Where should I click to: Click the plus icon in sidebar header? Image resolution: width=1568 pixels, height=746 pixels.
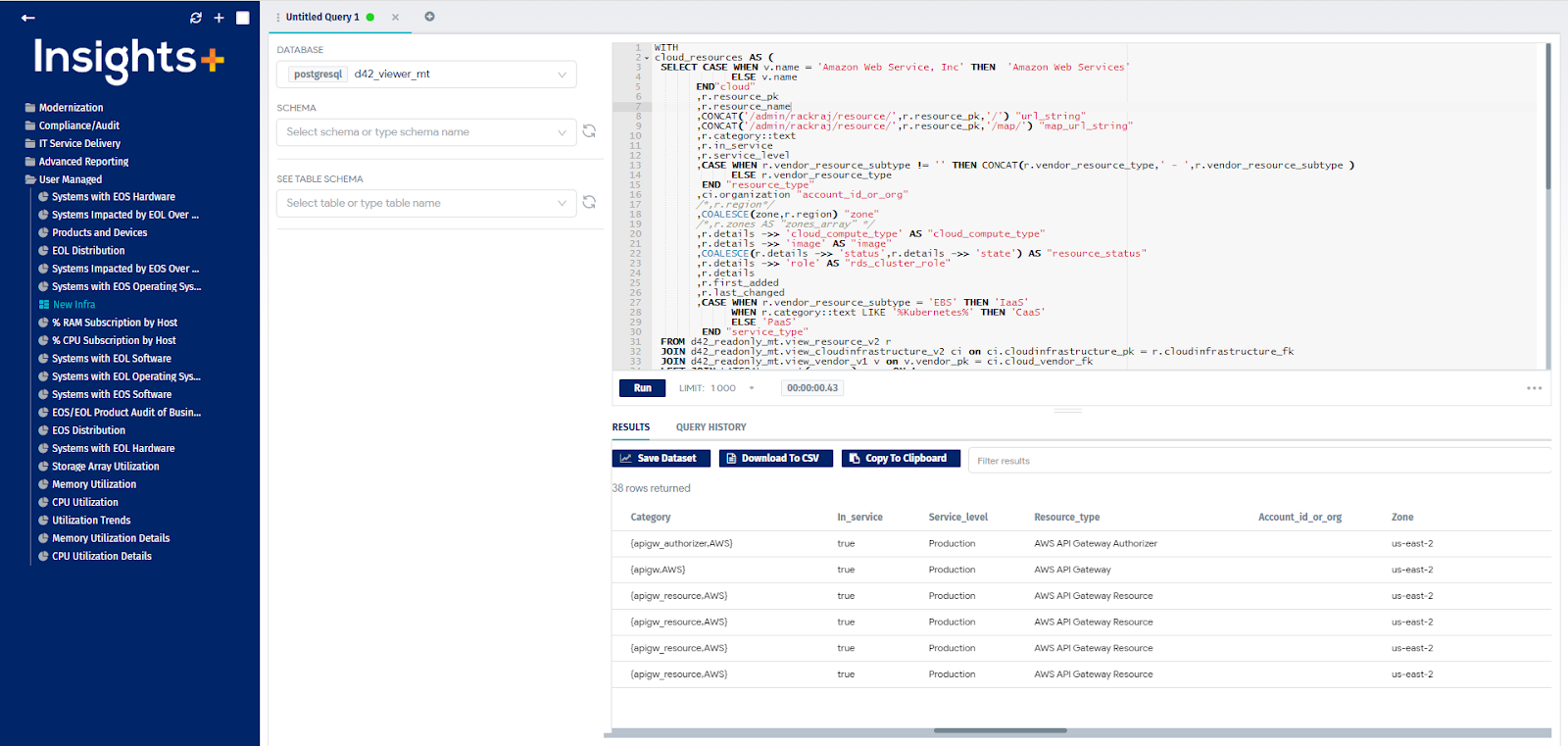(219, 18)
